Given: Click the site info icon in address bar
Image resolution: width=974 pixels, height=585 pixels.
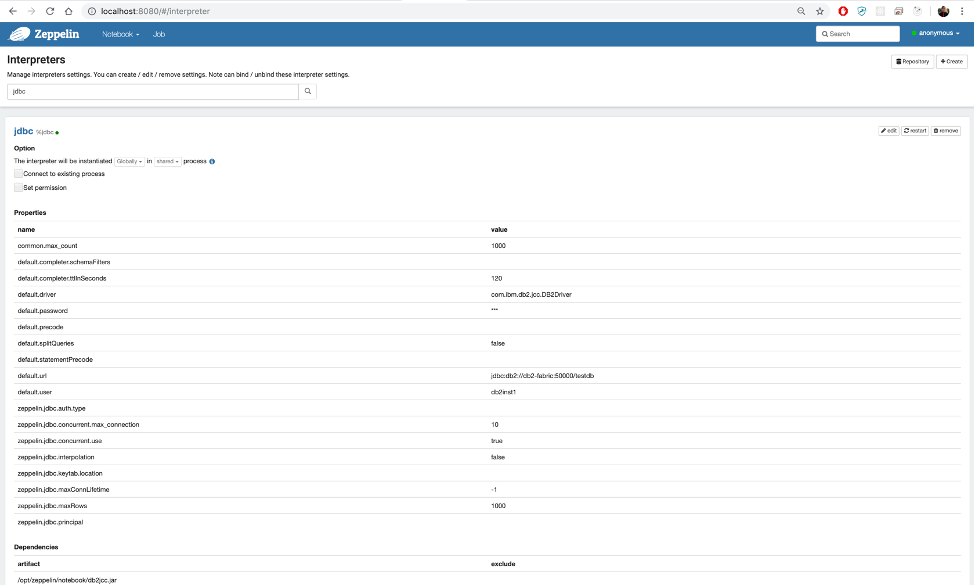Looking at the screenshot, I should point(92,11).
